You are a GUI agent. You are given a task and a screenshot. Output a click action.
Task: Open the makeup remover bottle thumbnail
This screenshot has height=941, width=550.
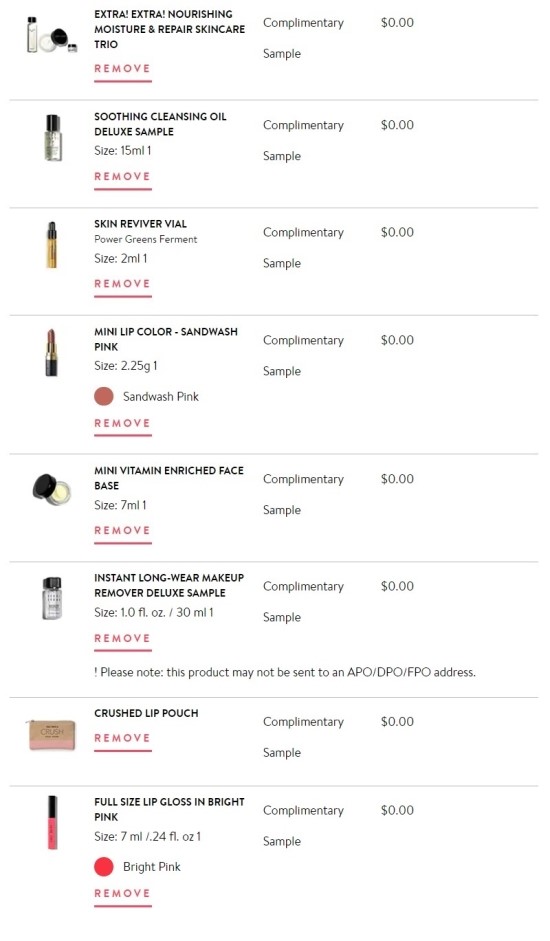click(52, 598)
